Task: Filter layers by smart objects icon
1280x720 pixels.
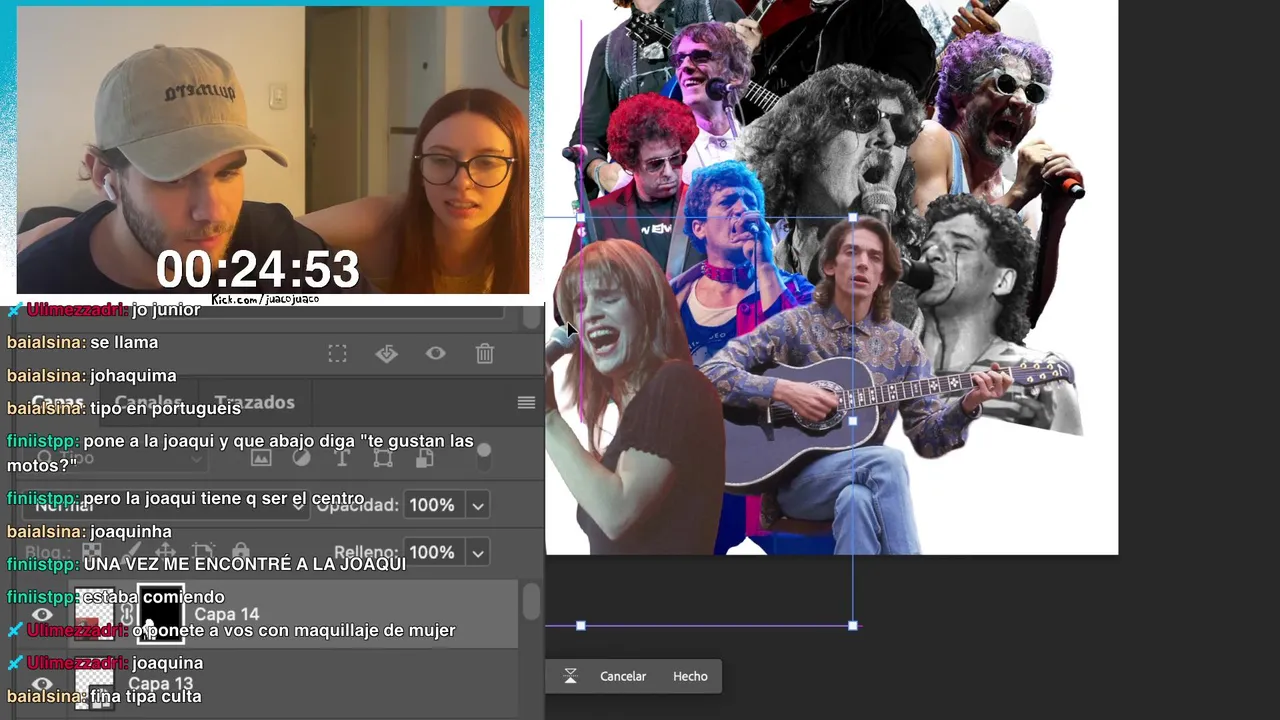Action: coord(424,458)
